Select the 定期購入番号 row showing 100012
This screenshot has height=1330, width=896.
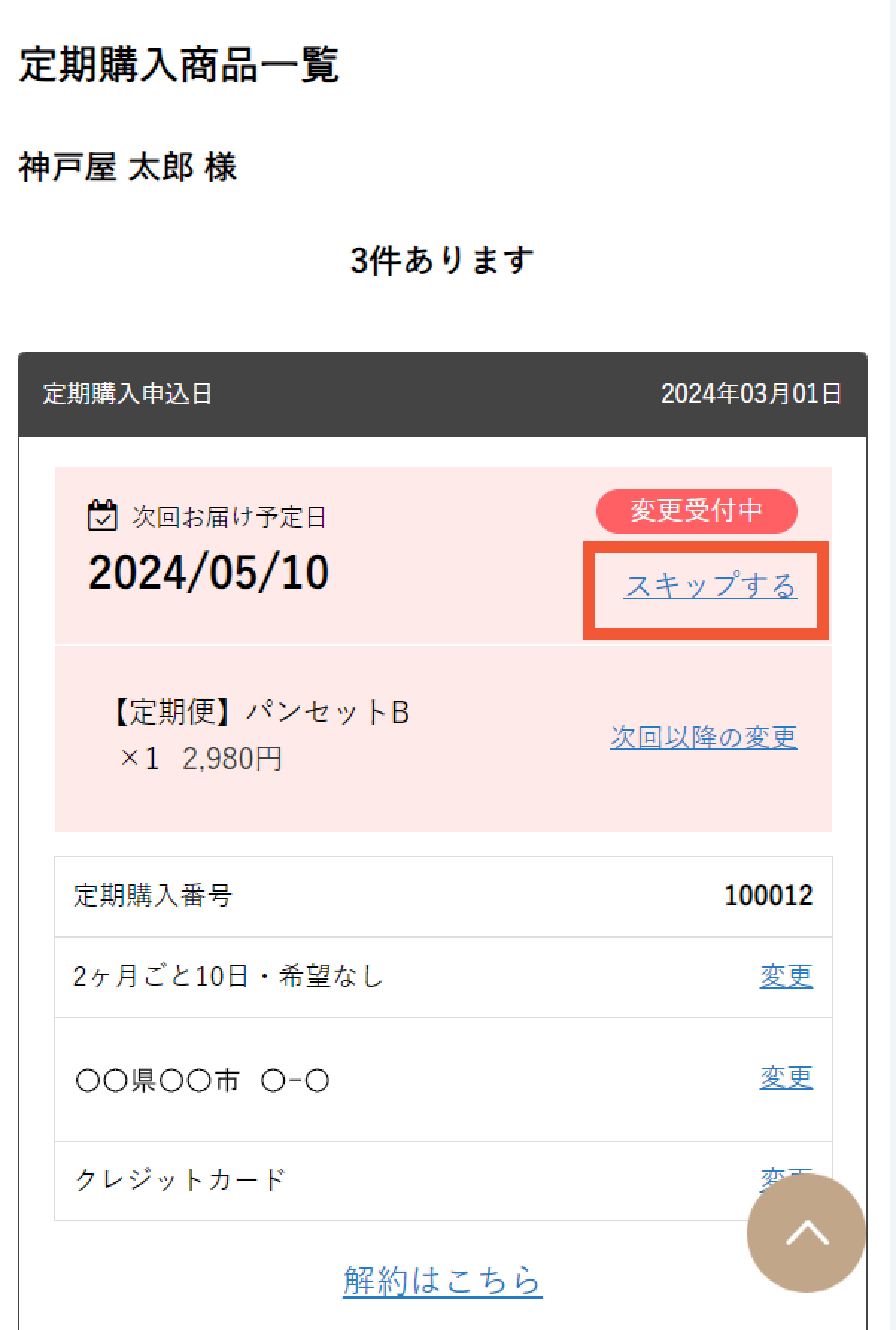pos(447,897)
